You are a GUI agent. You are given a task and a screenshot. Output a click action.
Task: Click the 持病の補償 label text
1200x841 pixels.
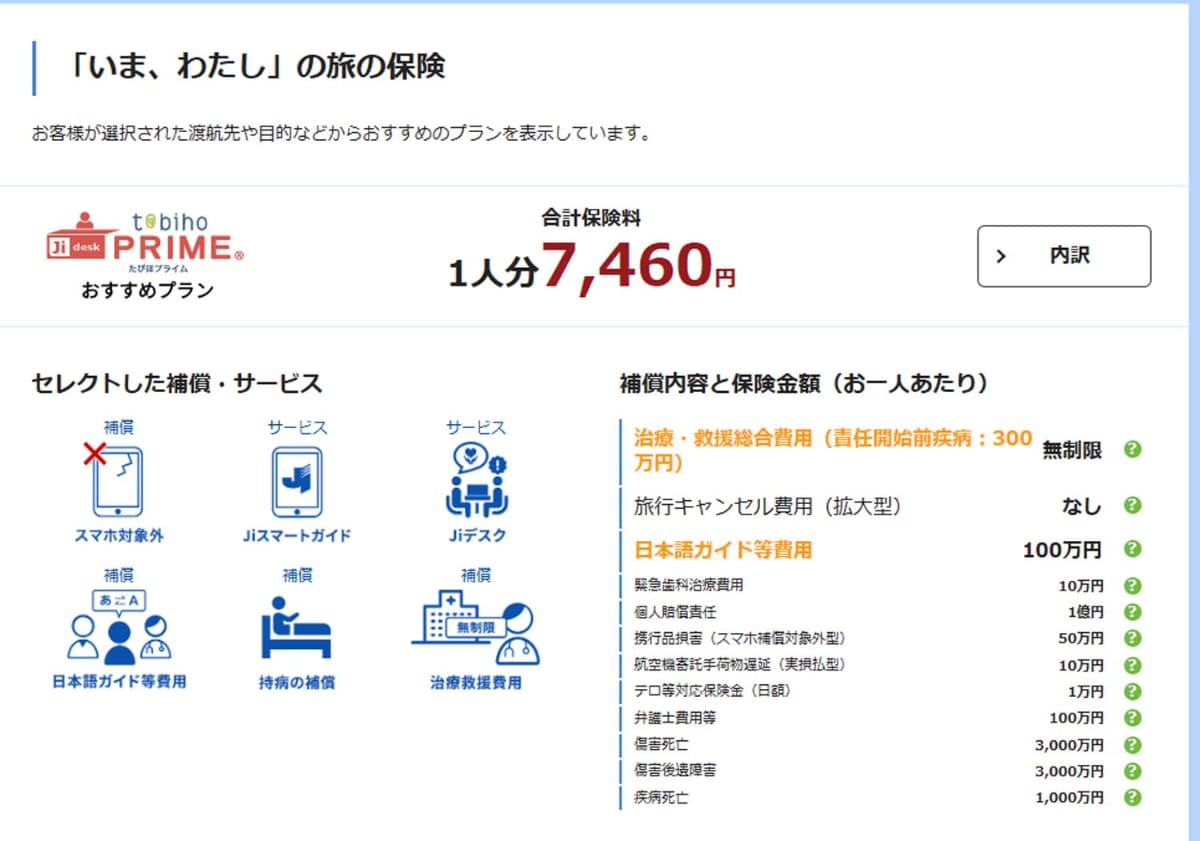pyautogui.click(x=296, y=683)
